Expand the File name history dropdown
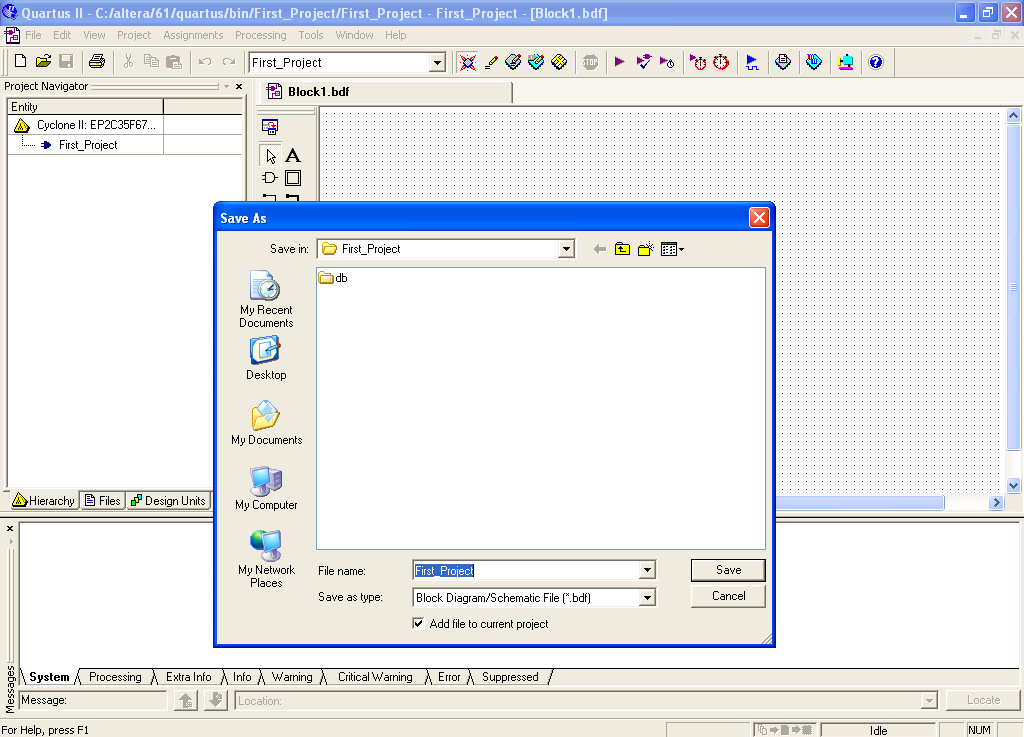The width and height of the screenshot is (1024, 737). coord(647,571)
